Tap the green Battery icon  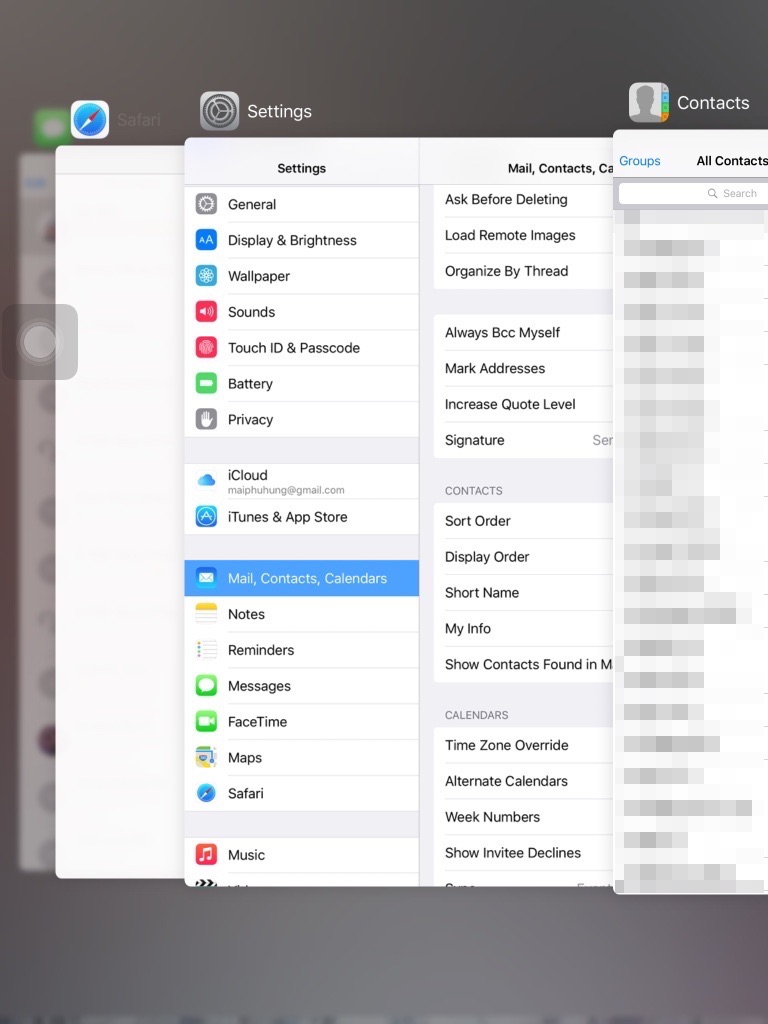tap(207, 384)
